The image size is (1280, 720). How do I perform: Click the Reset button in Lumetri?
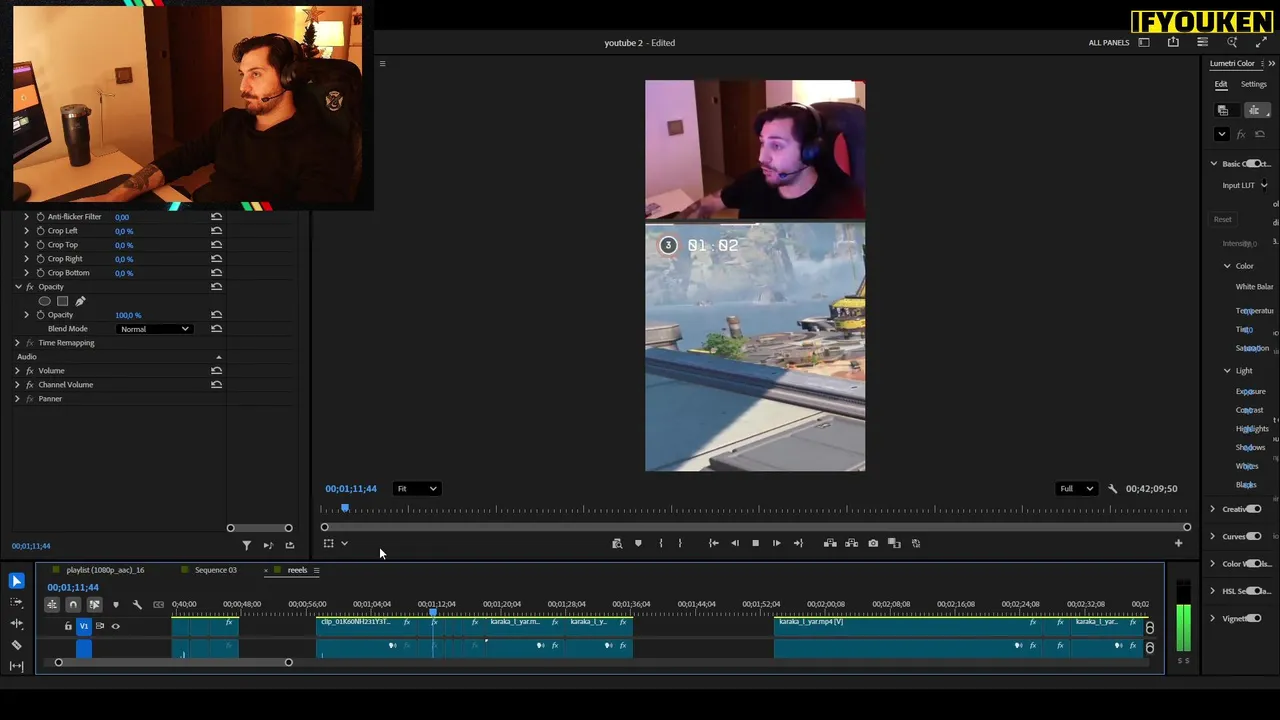pos(1222,220)
